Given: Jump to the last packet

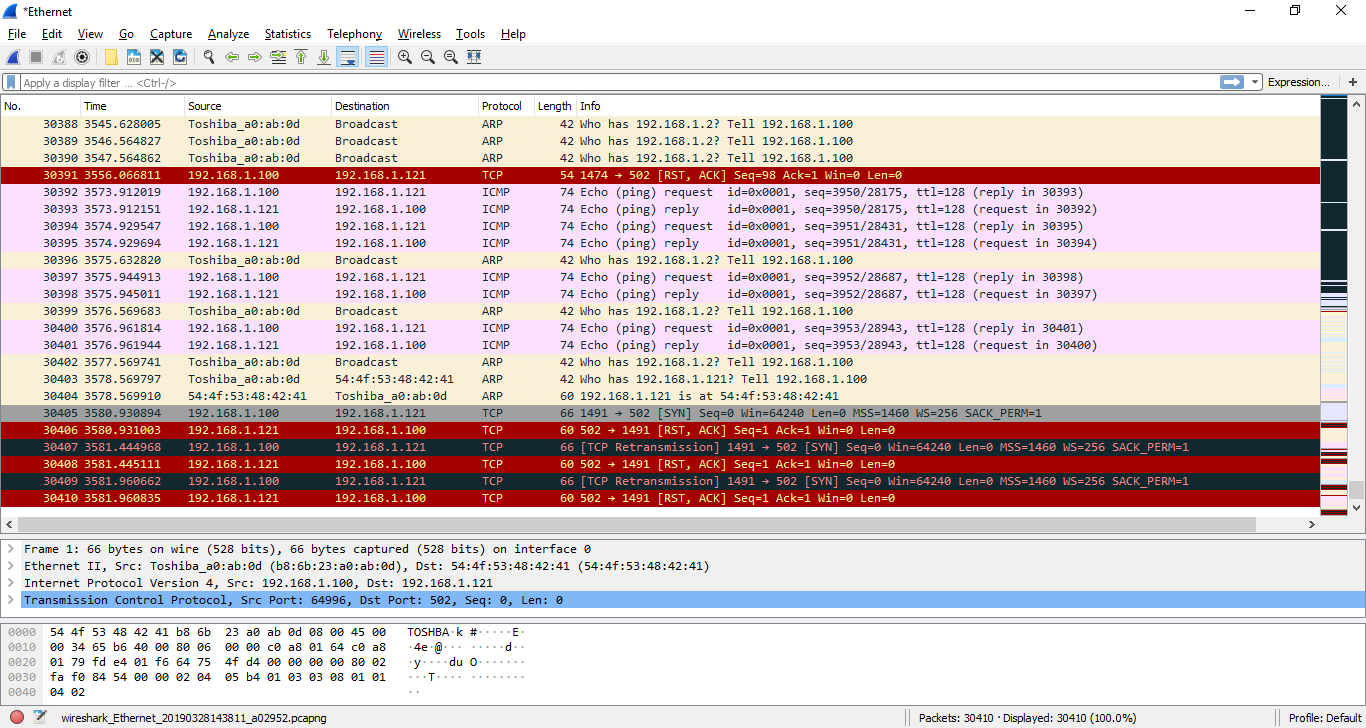Looking at the screenshot, I should [324, 57].
